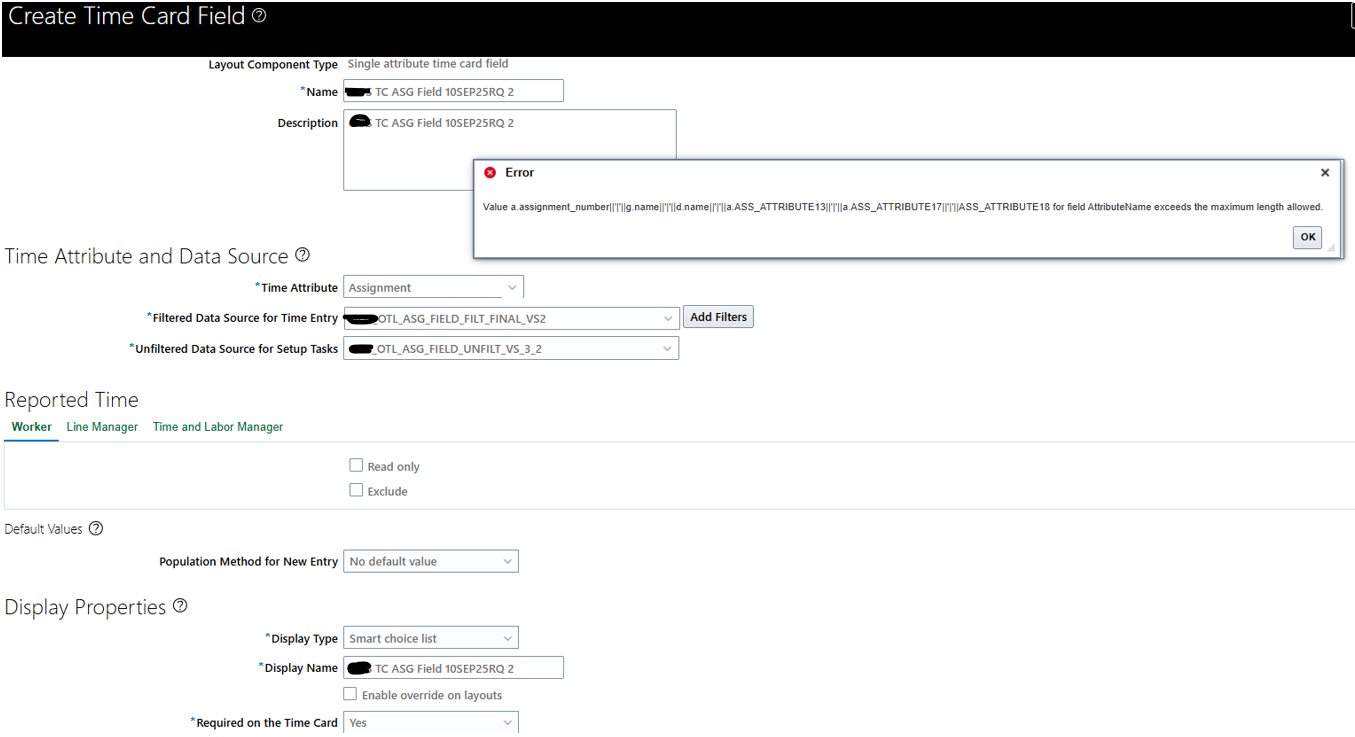Check the Exclude checkbox
This screenshot has width=1355, height=737.
tap(356, 490)
